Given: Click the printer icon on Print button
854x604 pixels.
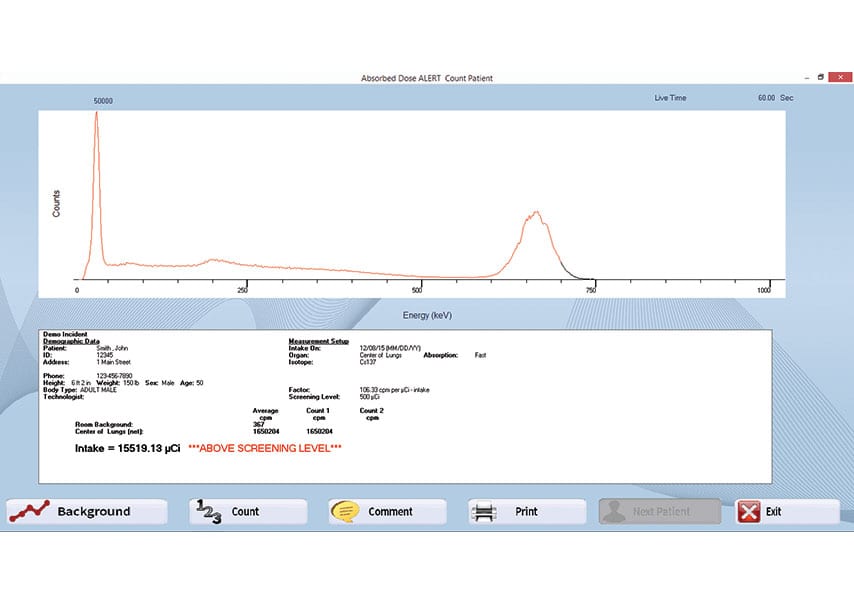Looking at the screenshot, I should [x=483, y=511].
